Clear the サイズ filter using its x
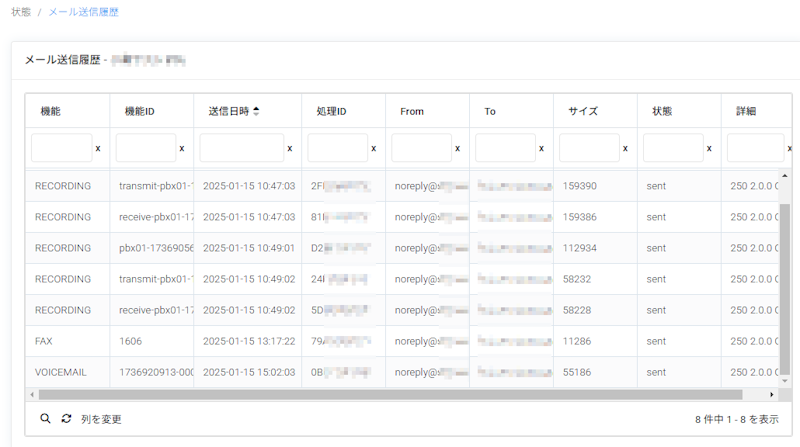Screen dimensions: 800x447 [626, 149]
